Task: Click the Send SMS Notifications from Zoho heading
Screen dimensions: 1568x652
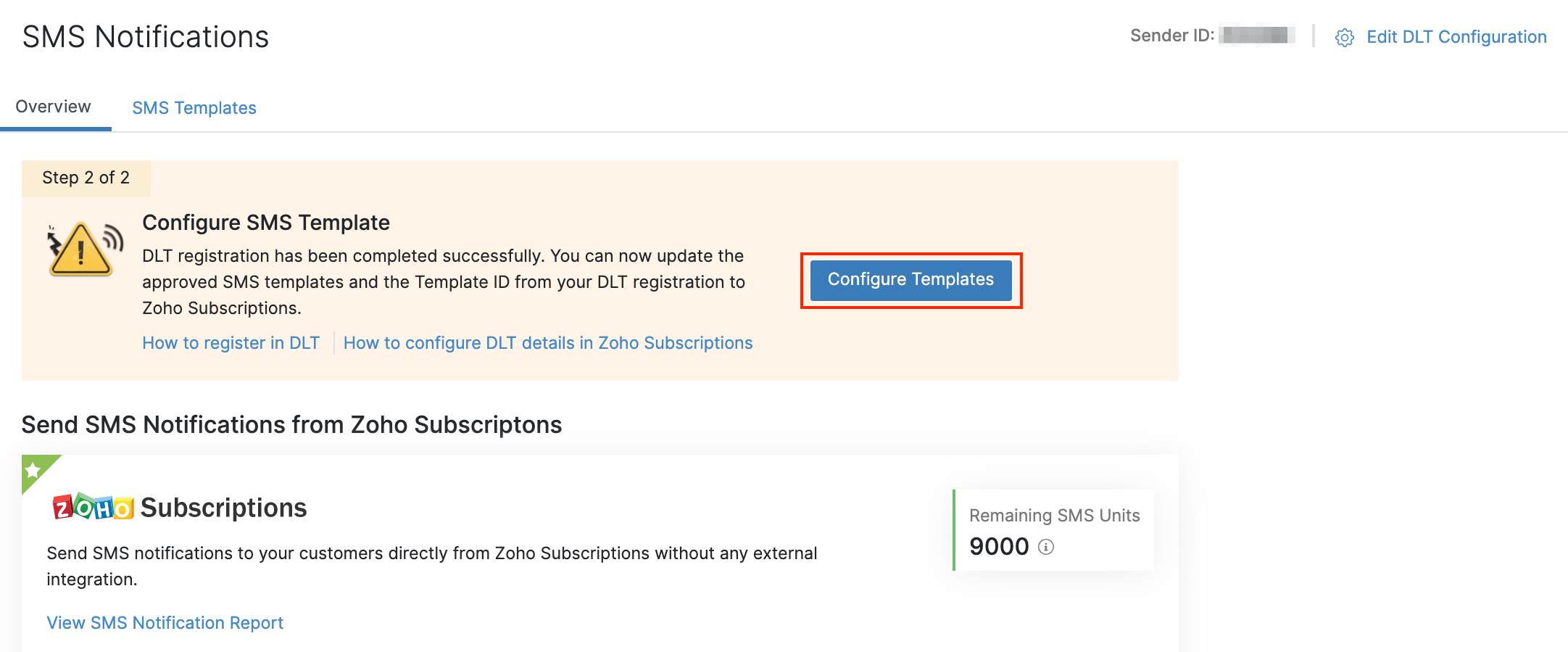Action: click(291, 425)
